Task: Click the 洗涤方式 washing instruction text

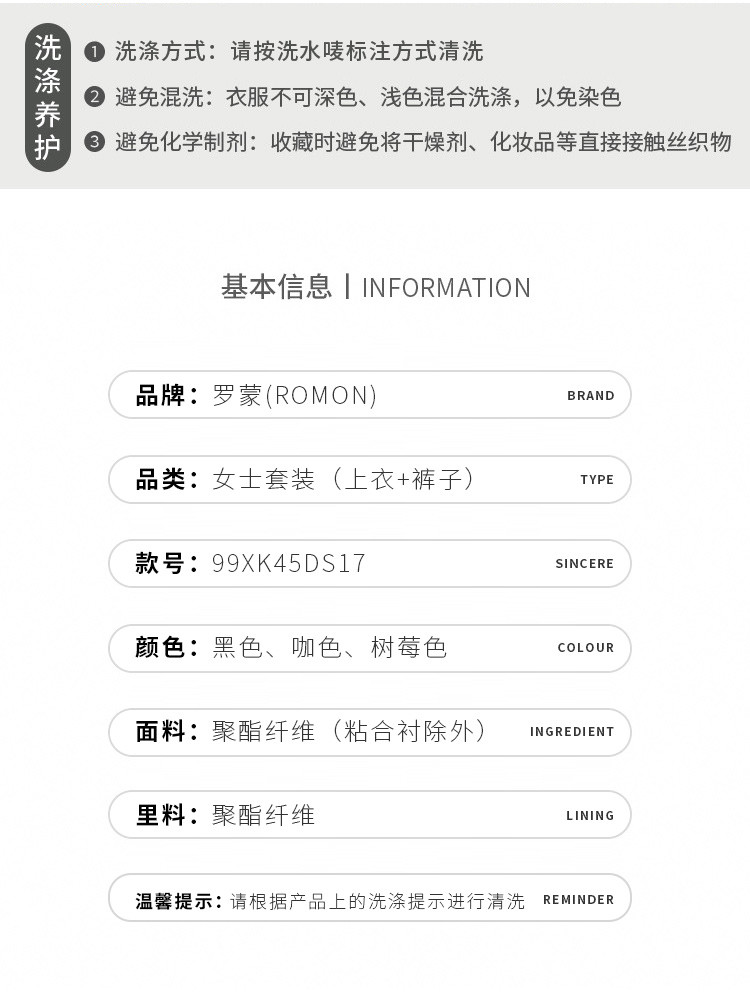Action: coord(299,51)
